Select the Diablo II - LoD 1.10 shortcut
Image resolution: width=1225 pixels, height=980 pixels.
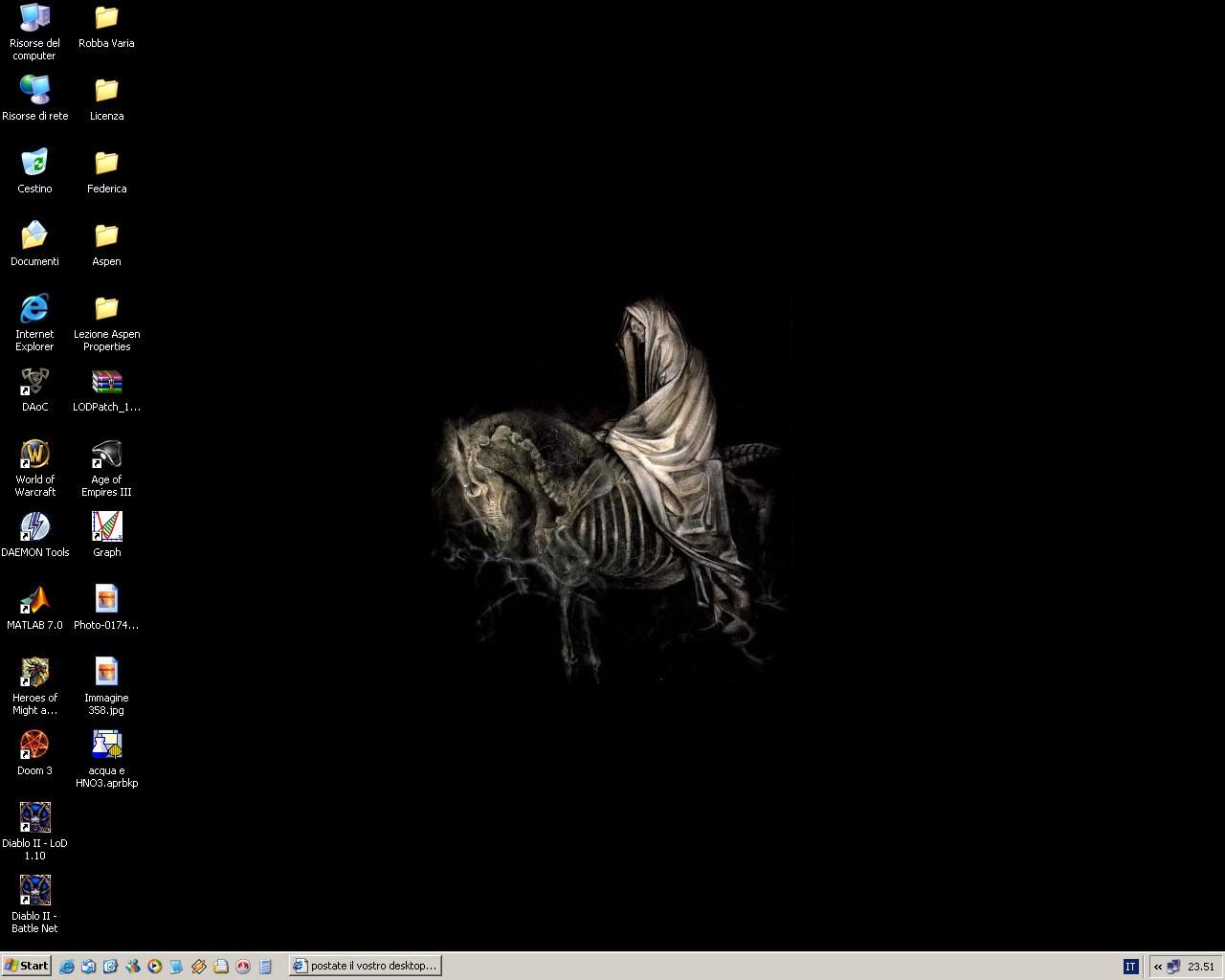(x=34, y=832)
